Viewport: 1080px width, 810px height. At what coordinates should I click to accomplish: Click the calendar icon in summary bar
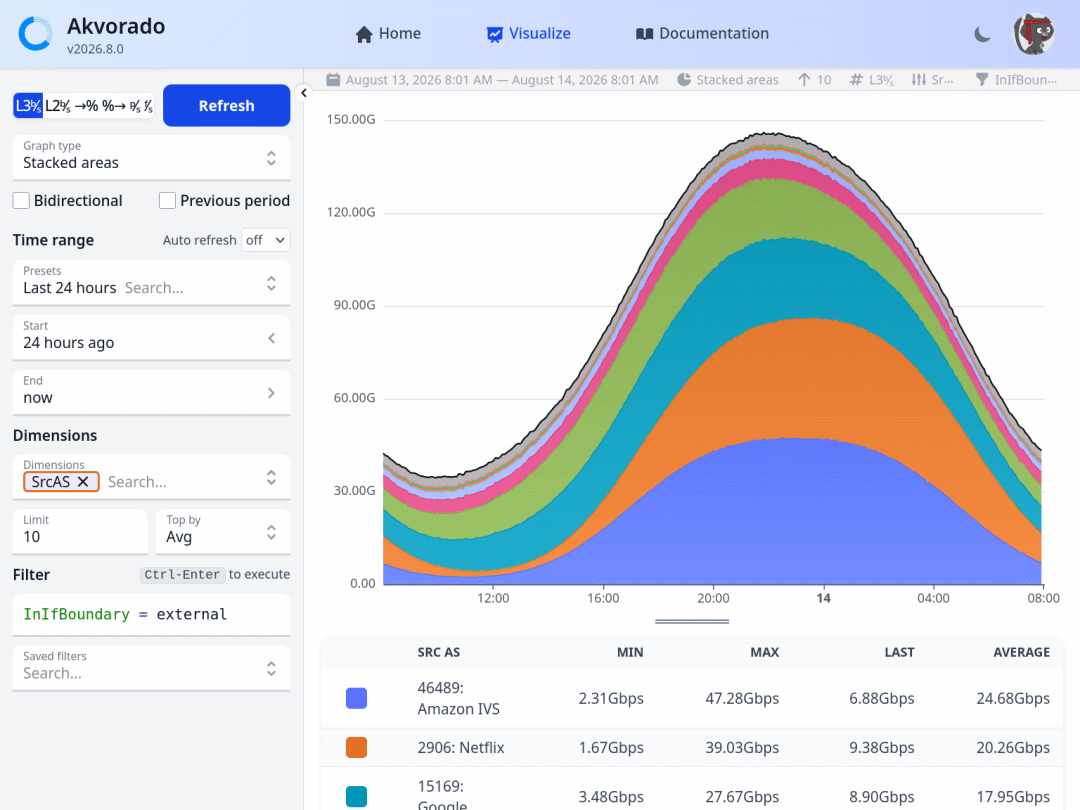pyautogui.click(x=333, y=80)
